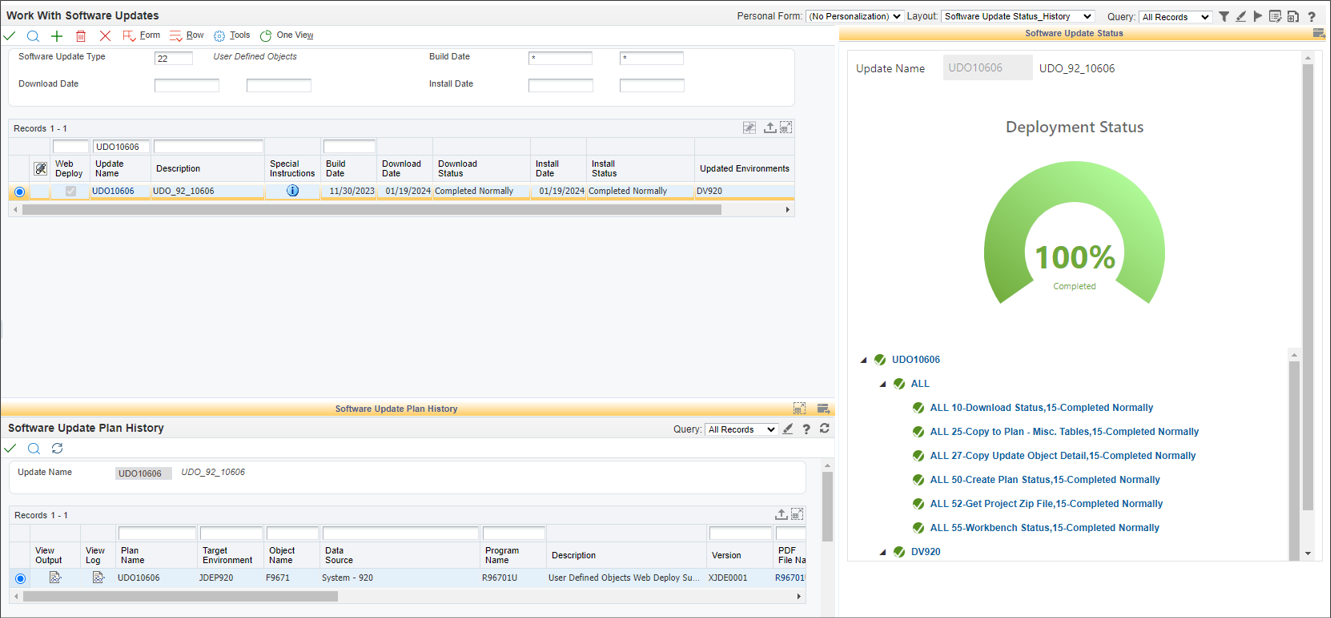The image size is (1331, 618).
Task: Click the Update Name filter field containing UDO10606
Action: pyautogui.click(x=121, y=146)
